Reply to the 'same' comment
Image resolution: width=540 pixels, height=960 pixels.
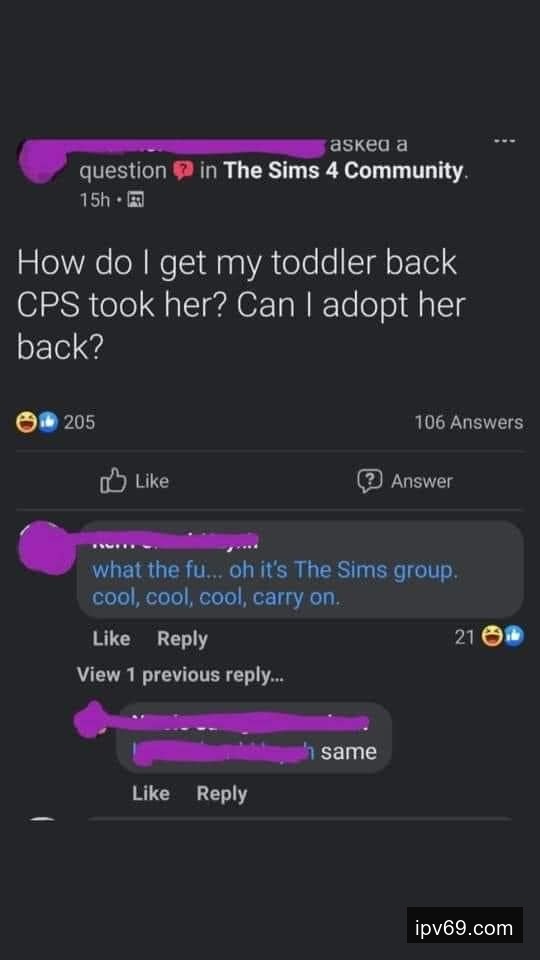(222, 793)
